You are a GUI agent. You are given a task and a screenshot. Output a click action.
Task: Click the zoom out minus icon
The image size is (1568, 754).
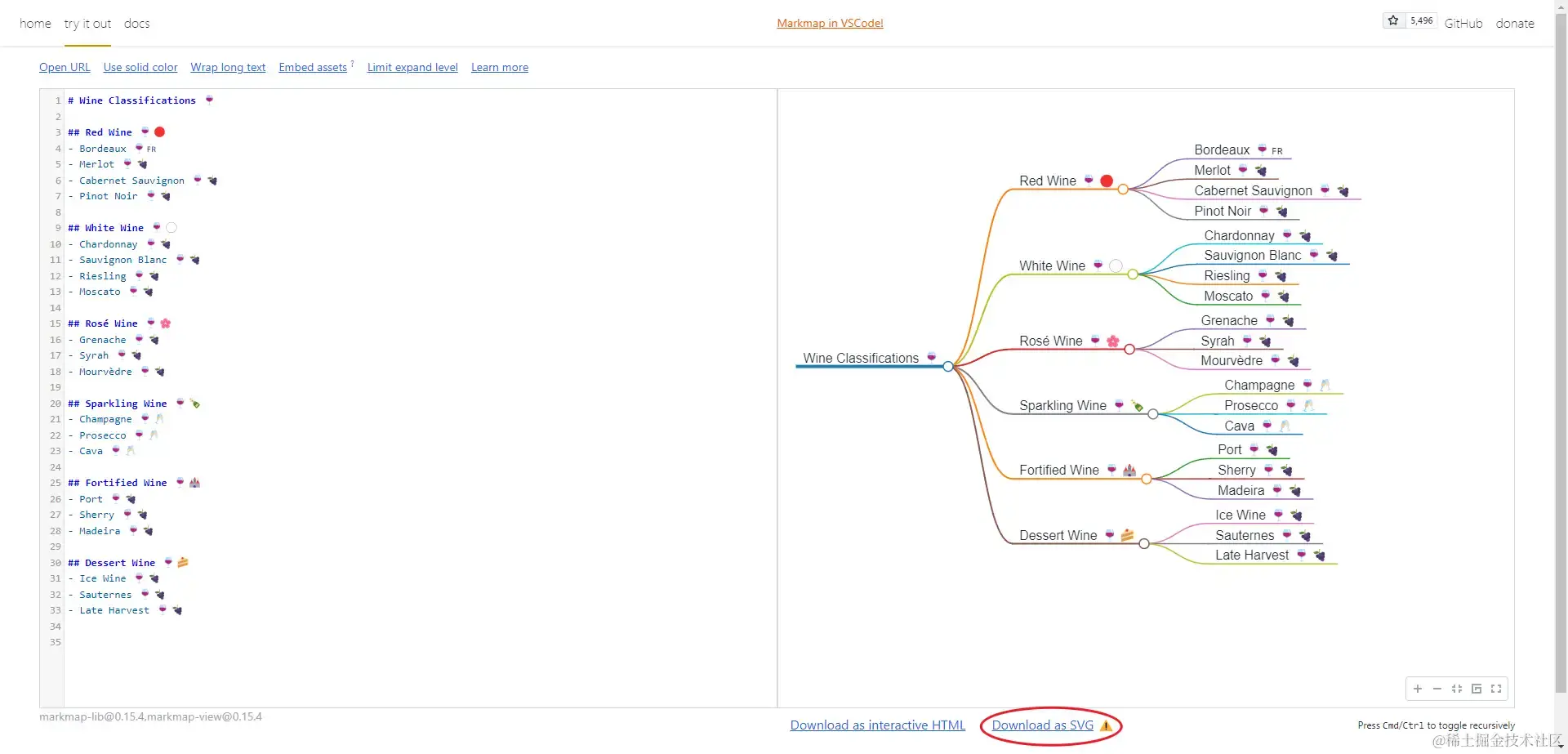click(x=1437, y=689)
